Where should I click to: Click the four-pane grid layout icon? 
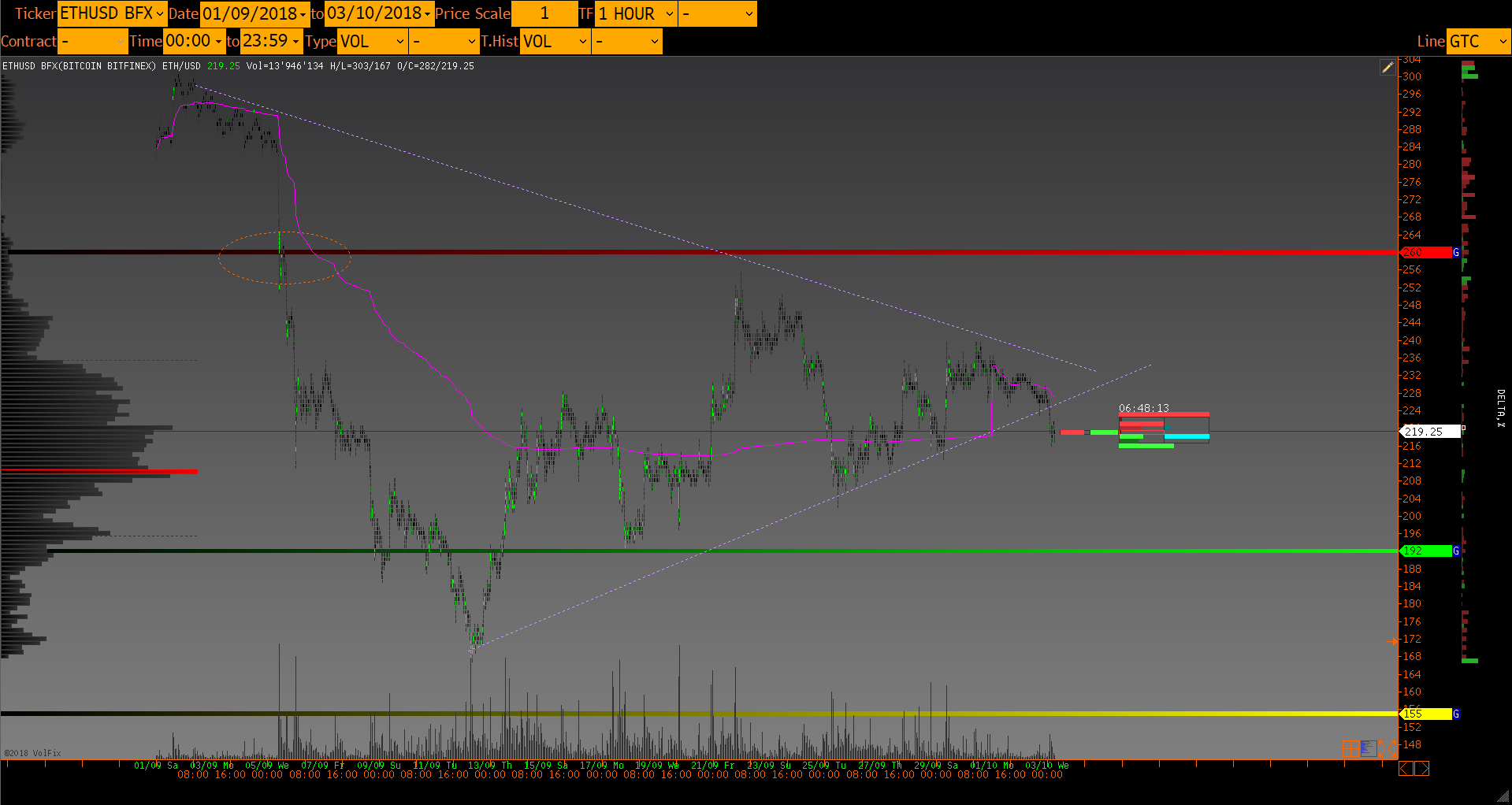(1350, 747)
